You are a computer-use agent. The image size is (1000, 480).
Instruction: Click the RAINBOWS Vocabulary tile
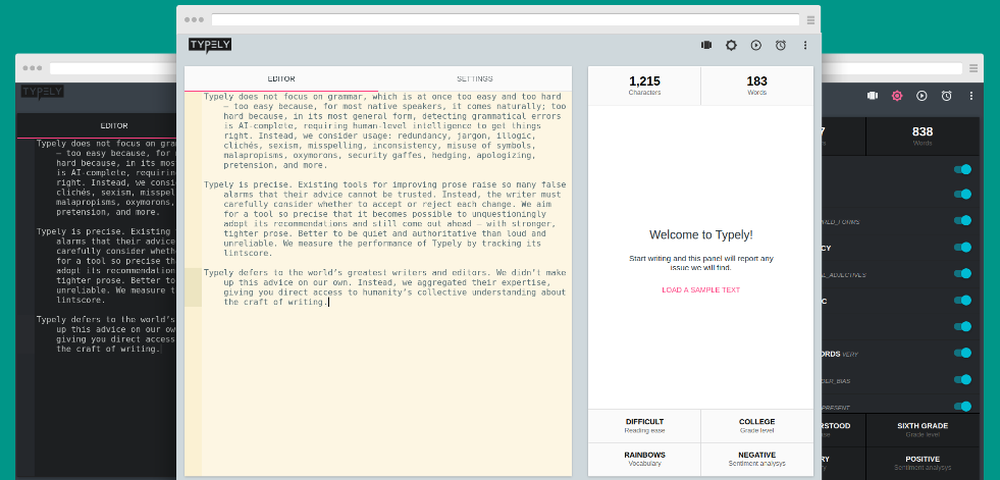coord(644,459)
